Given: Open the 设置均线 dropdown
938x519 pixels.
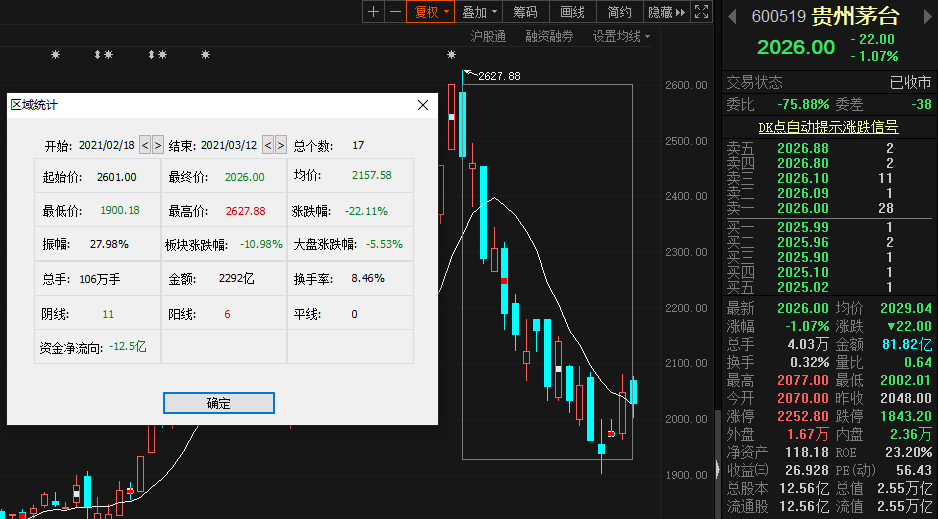Looking at the screenshot, I should point(621,36).
